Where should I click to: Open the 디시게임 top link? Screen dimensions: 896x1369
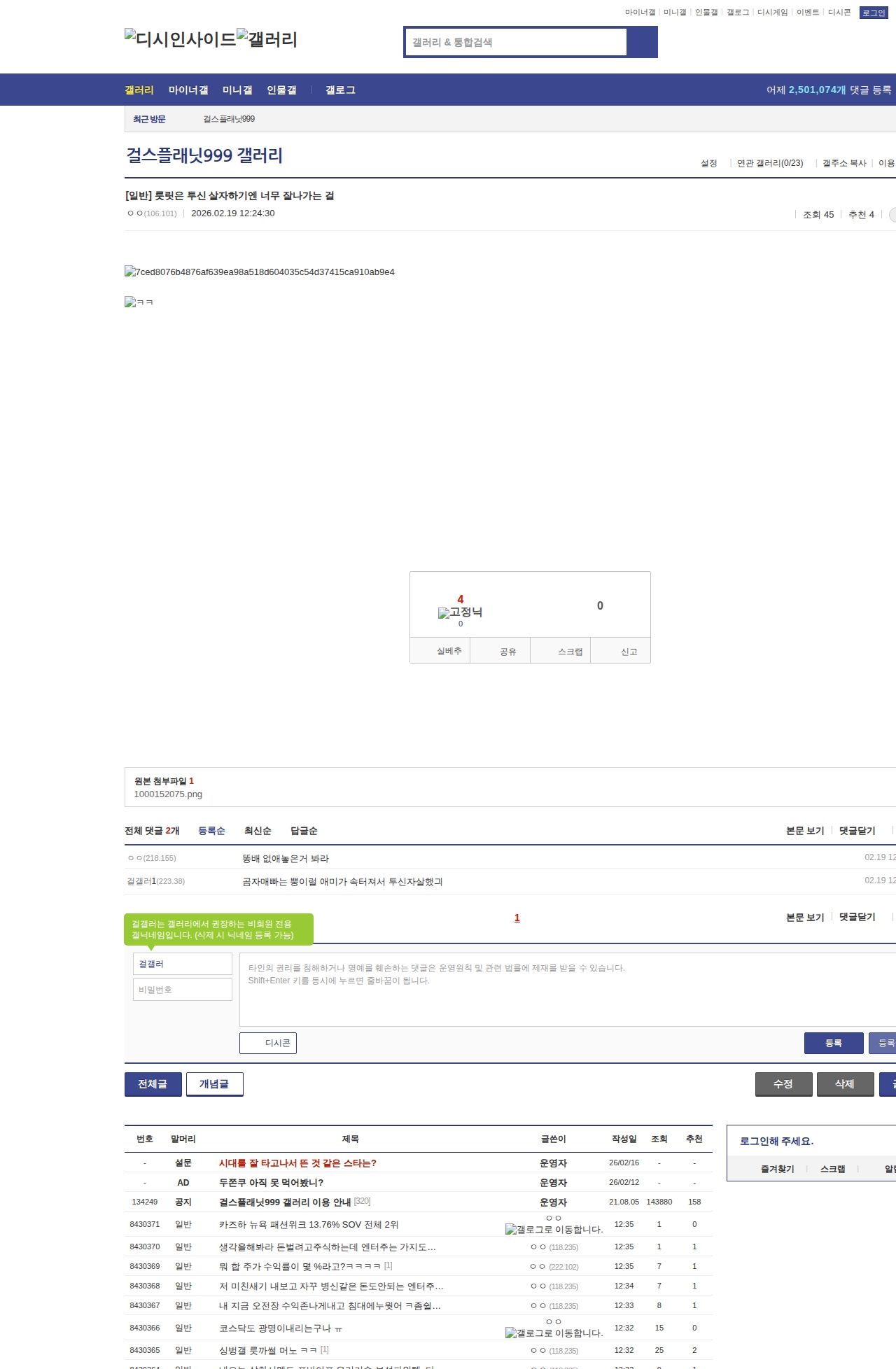coord(772,13)
